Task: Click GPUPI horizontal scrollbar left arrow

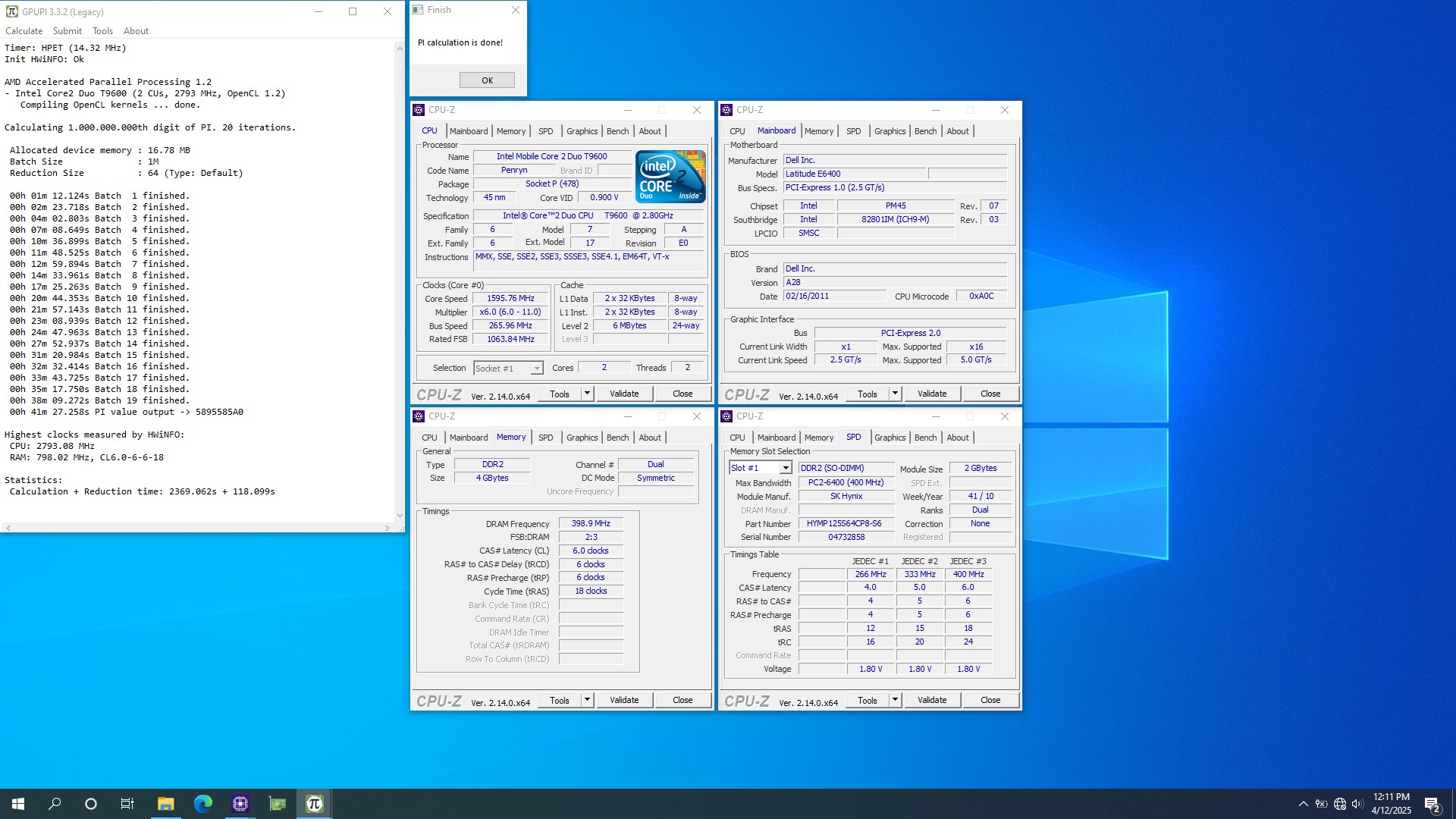Action: pyautogui.click(x=8, y=528)
